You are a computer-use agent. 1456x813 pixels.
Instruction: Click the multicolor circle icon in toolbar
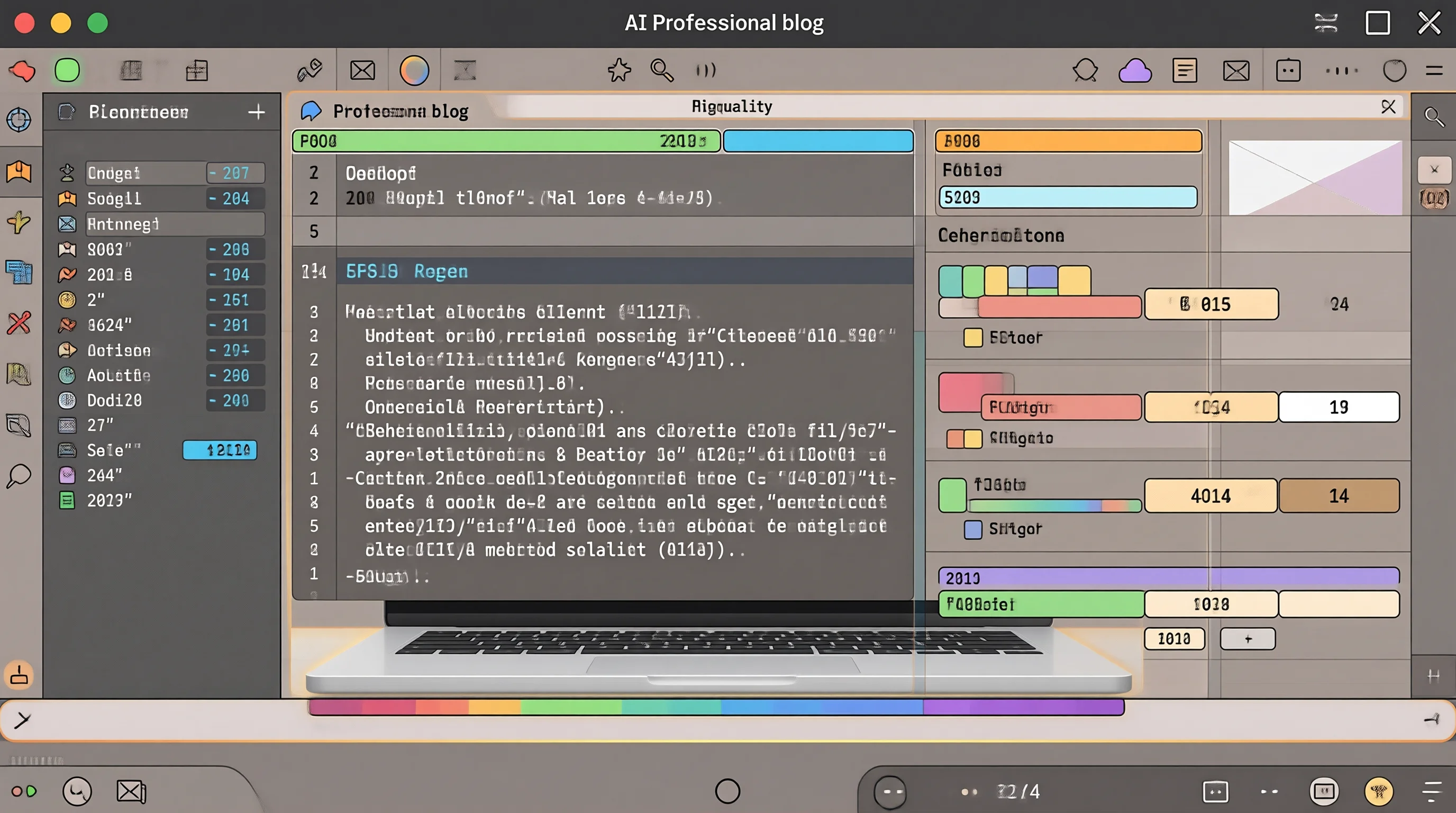[x=414, y=71]
